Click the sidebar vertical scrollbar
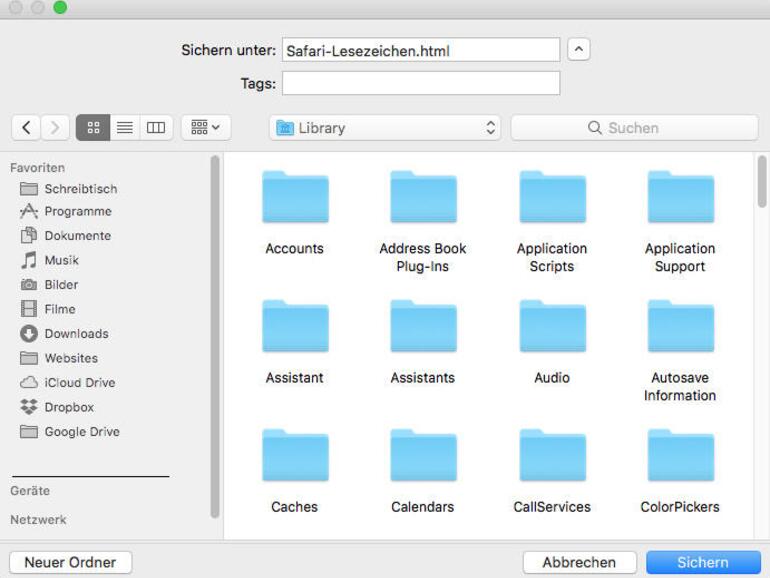The image size is (770, 578). pos(215,337)
